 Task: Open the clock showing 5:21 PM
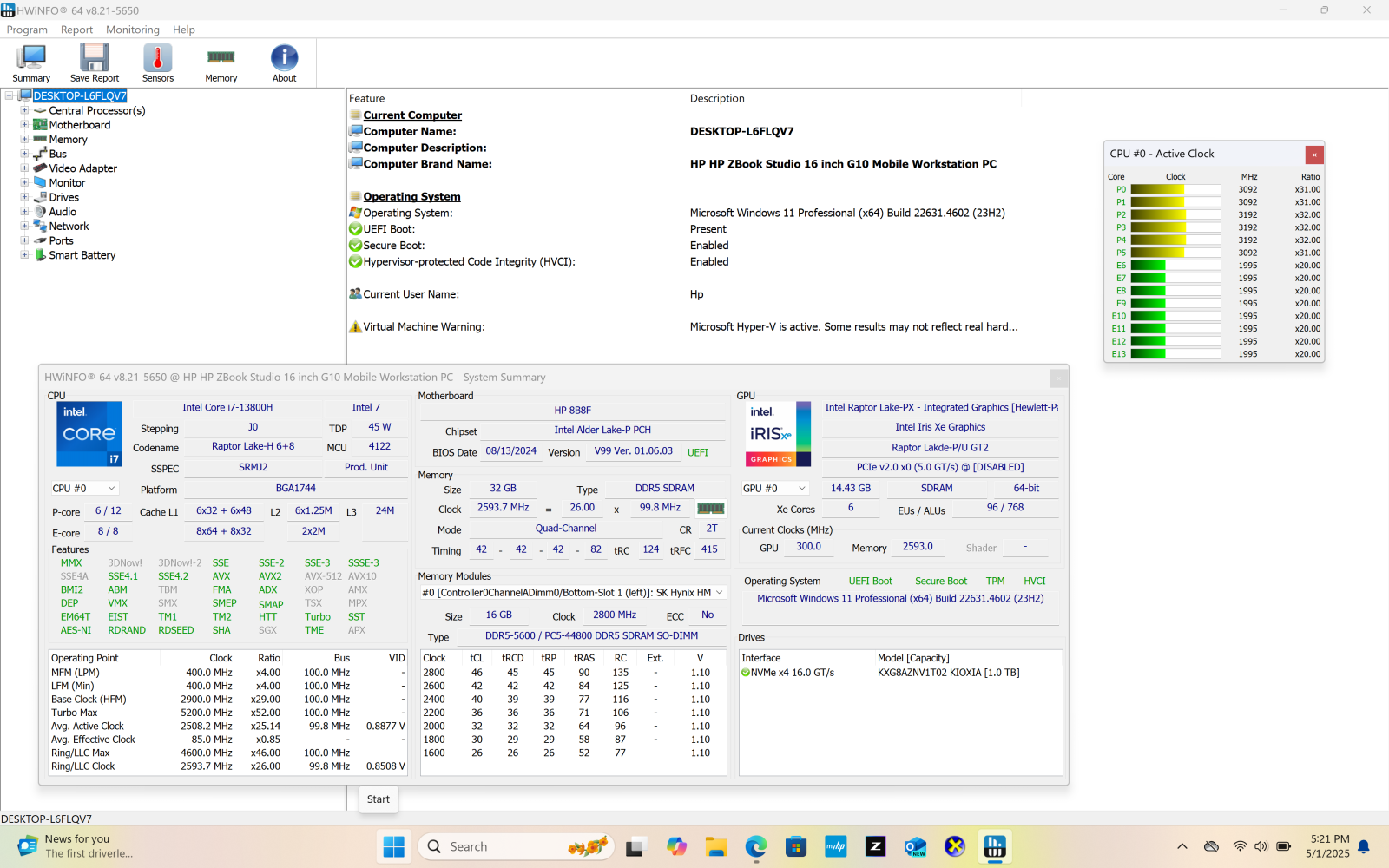pyautogui.click(x=1328, y=846)
